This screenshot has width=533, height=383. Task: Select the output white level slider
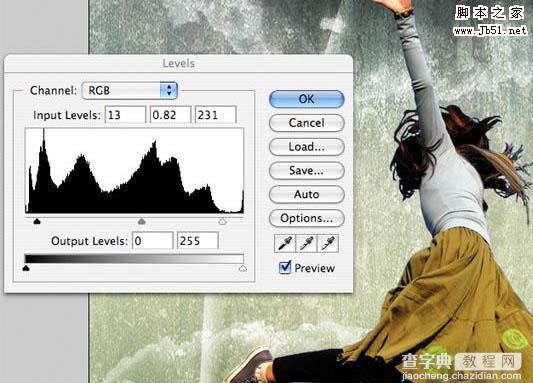tap(243, 268)
